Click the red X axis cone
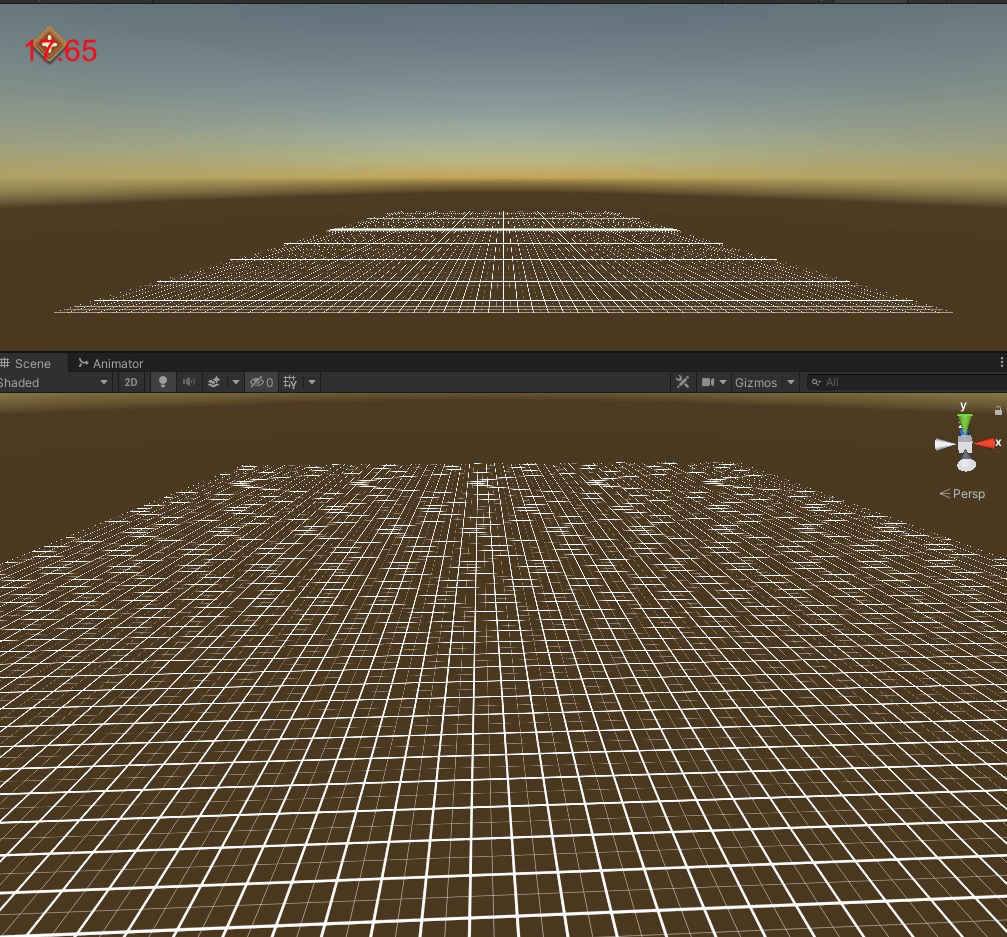Screen dimensions: 1007x937 point(985,443)
